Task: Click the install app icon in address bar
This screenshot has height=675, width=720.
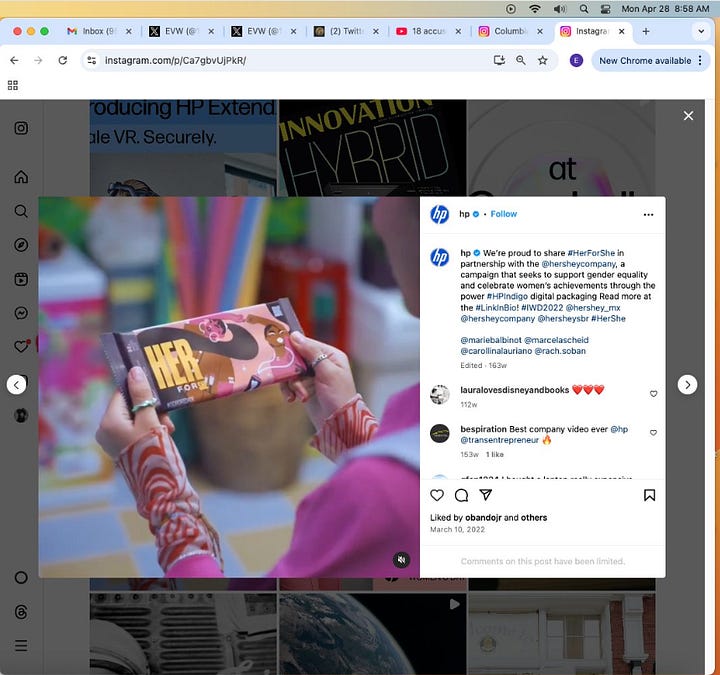Action: [499, 60]
